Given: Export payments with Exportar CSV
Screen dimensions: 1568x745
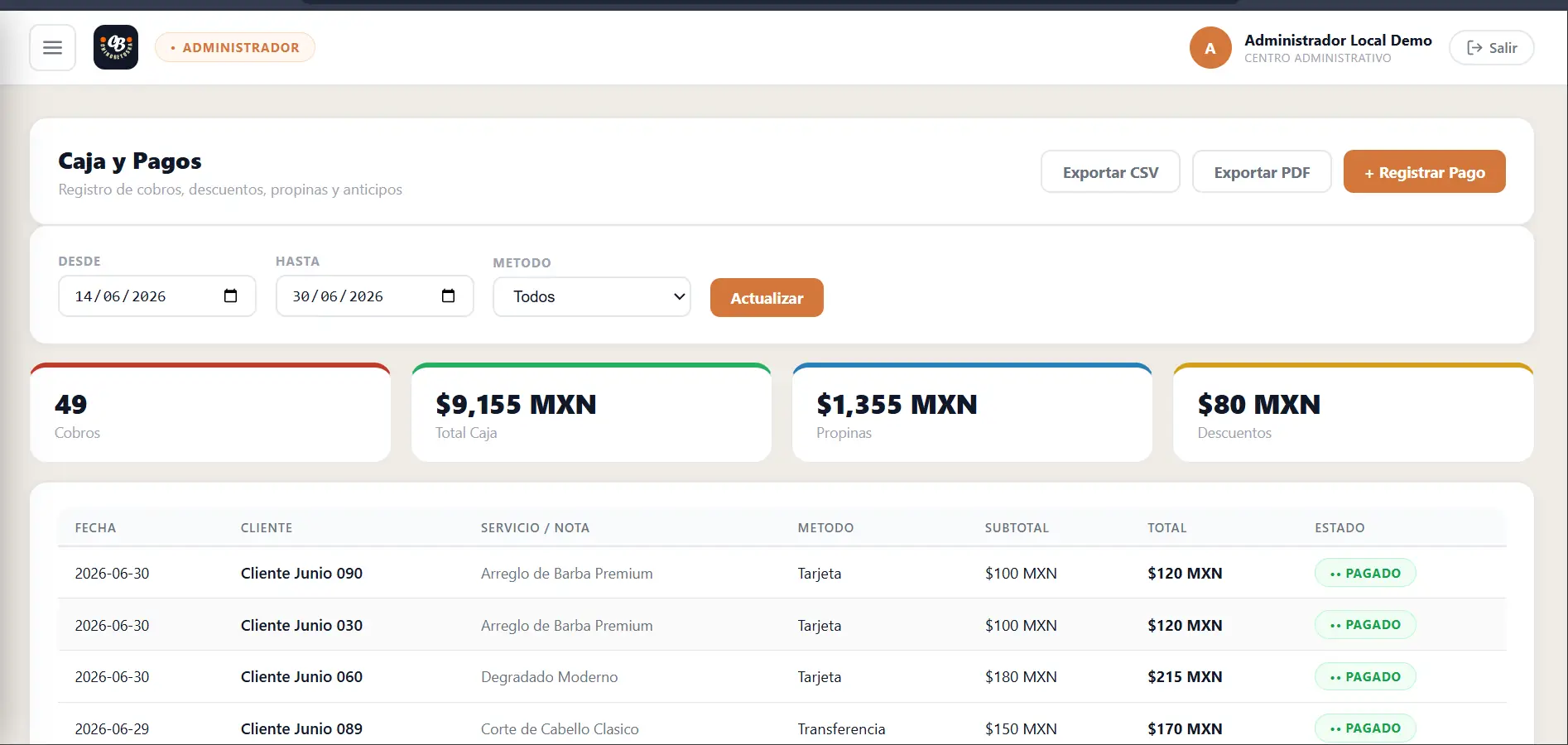Looking at the screenshot, I should 1110,172.
